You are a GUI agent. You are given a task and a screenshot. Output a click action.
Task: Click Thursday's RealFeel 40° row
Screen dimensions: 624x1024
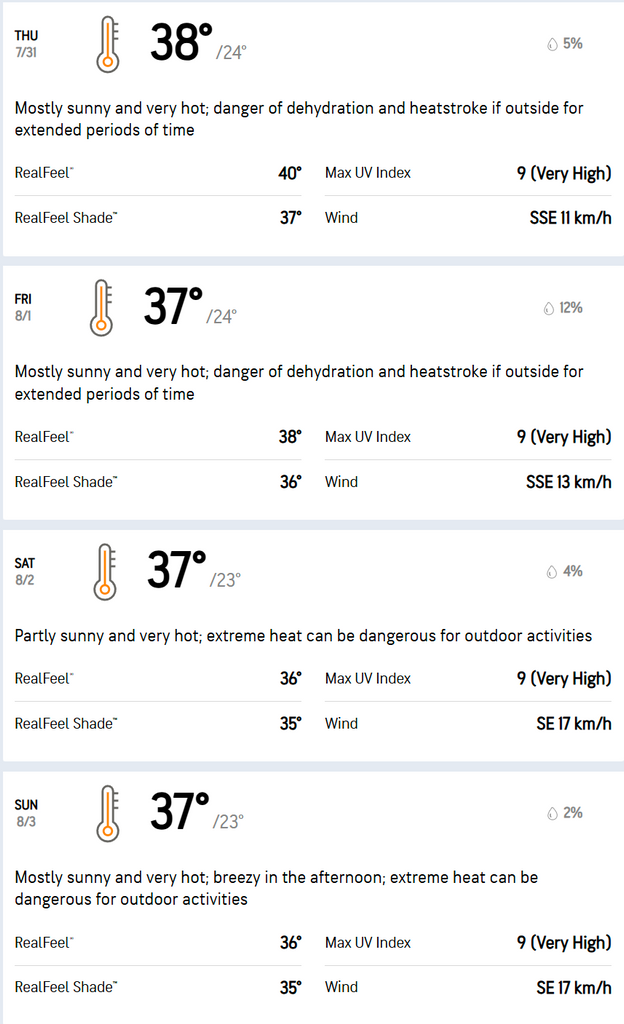pos(158,173)
